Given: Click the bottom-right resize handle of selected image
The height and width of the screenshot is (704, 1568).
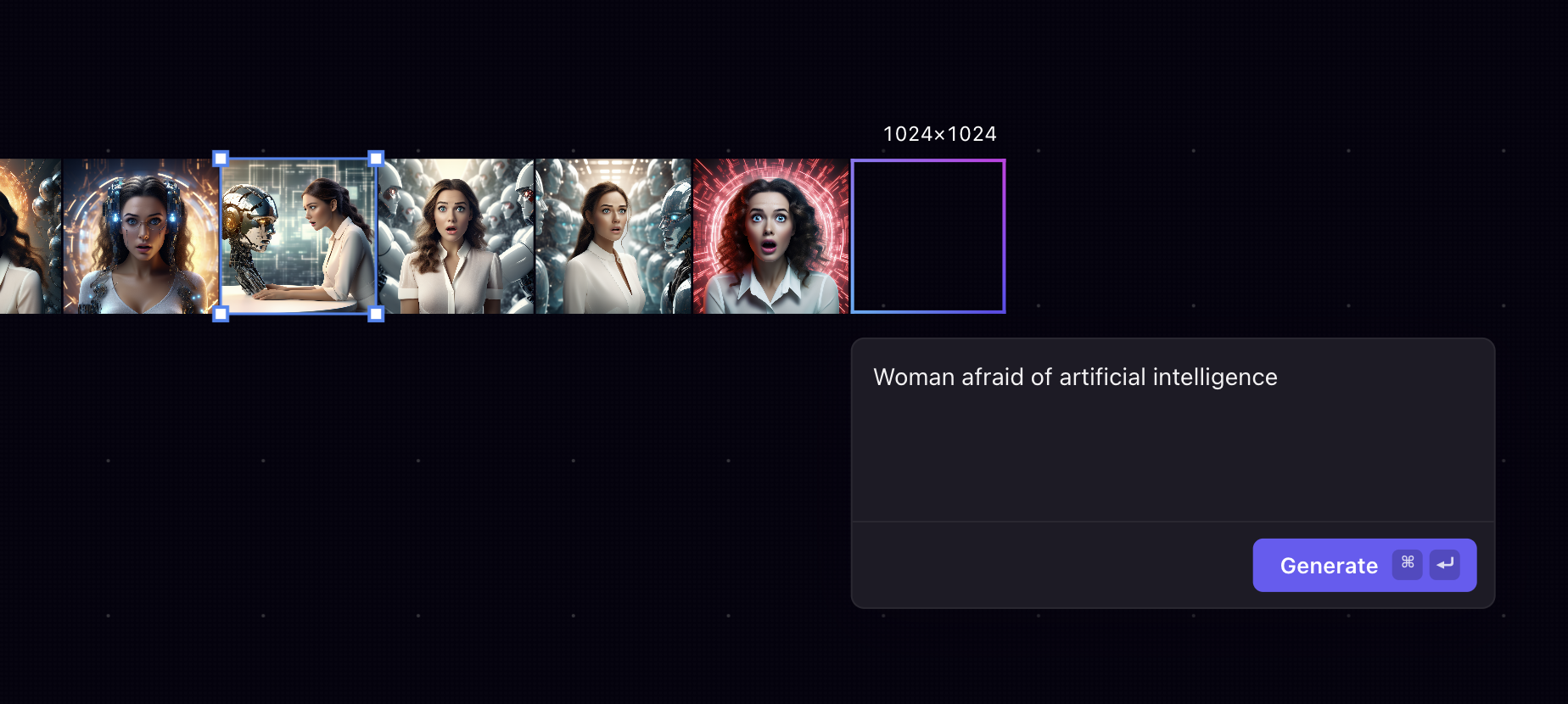Looking at the screenshot, I should (376, 314).
